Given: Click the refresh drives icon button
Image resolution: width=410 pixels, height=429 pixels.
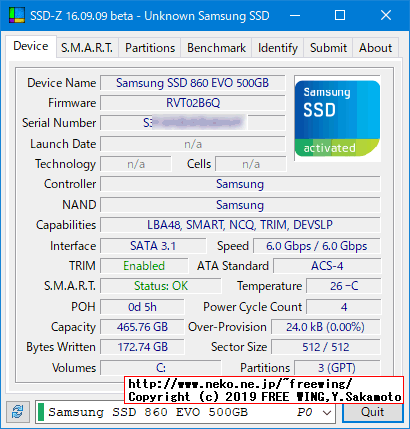Looking at the screenshot, I should pos(17,412).
